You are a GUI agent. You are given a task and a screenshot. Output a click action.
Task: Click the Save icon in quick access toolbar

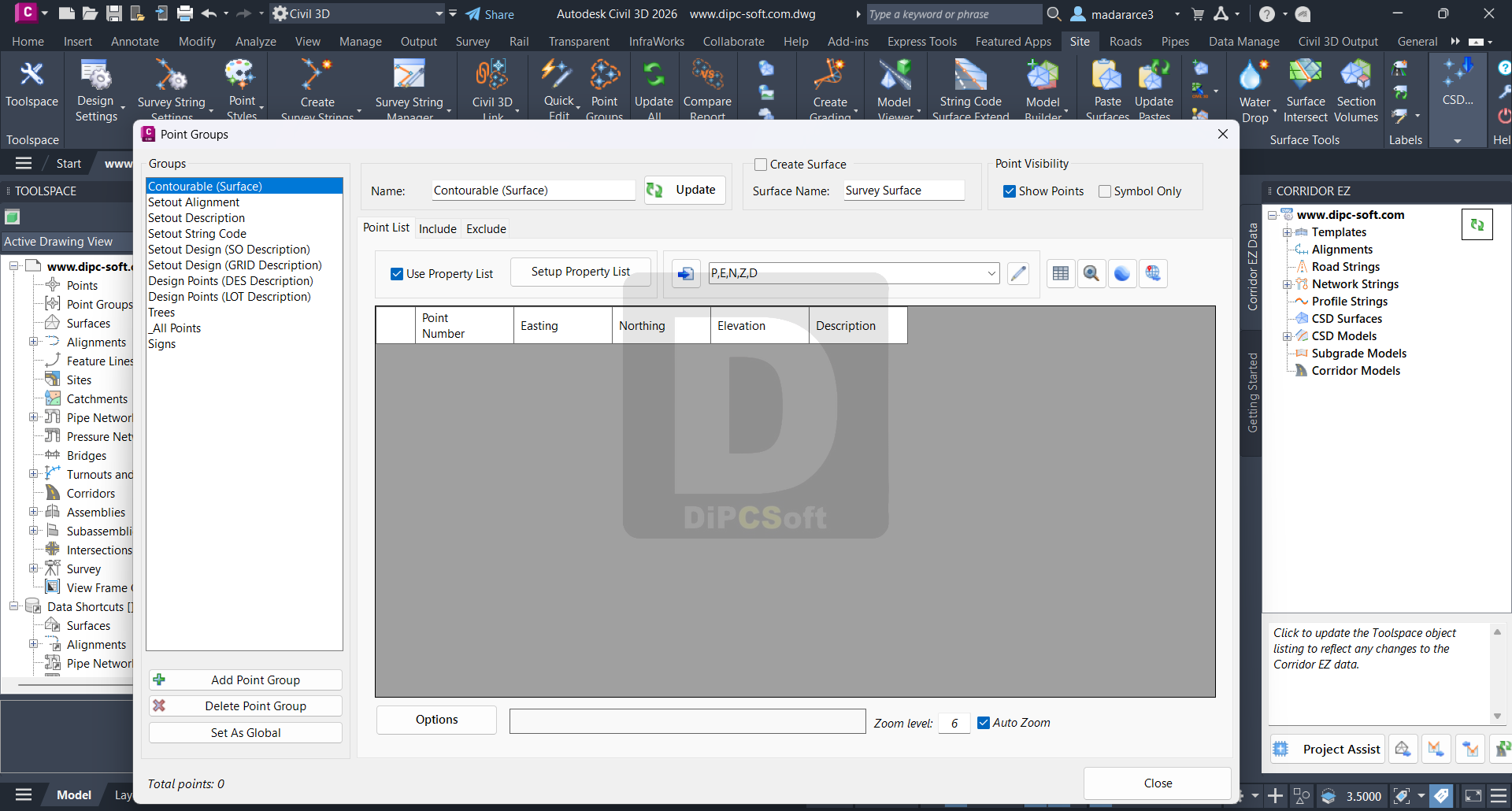114,13
